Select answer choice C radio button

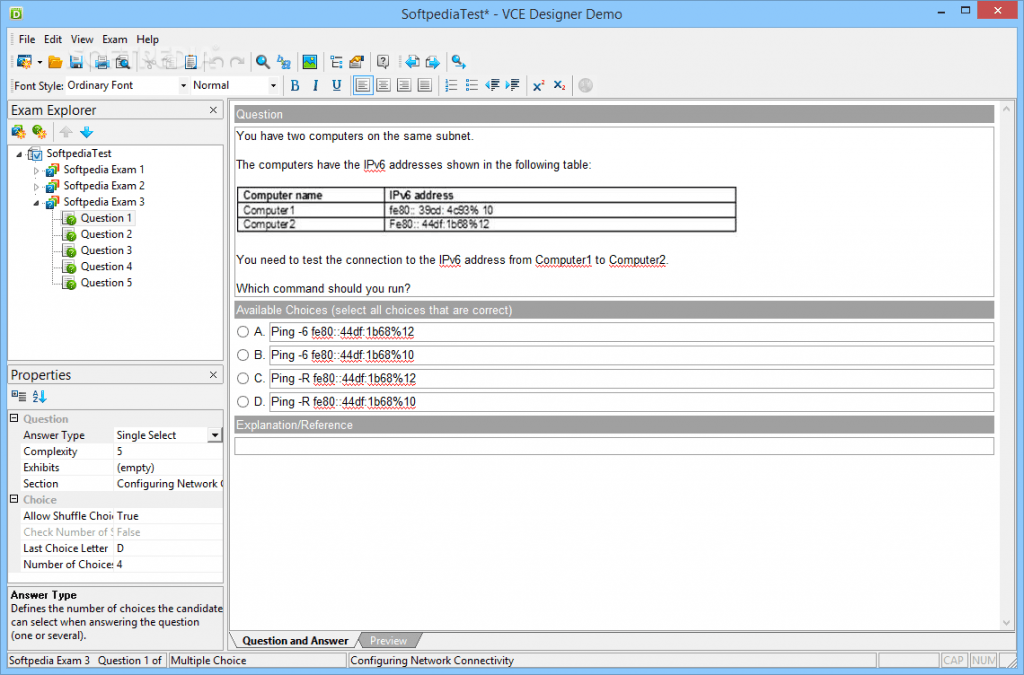pos(243,378)
